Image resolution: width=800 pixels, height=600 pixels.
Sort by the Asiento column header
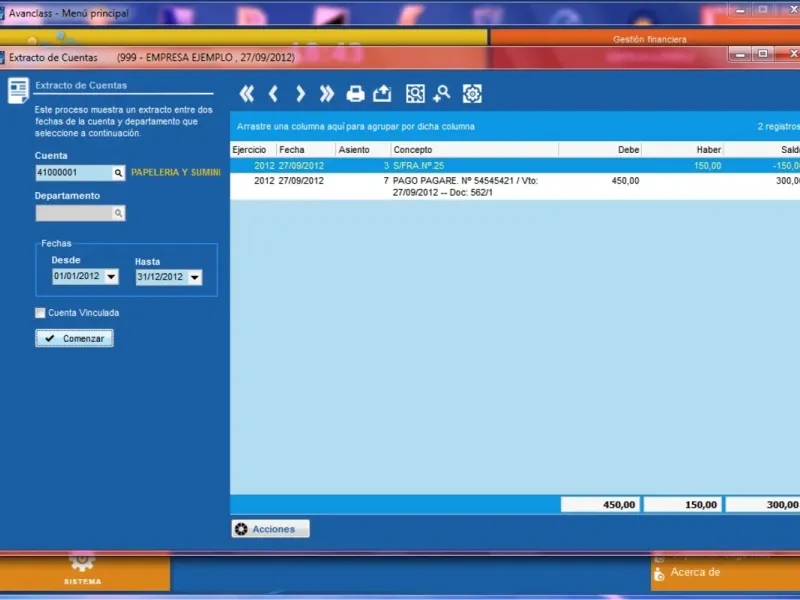pyautogui.click(x=363, y=149)
